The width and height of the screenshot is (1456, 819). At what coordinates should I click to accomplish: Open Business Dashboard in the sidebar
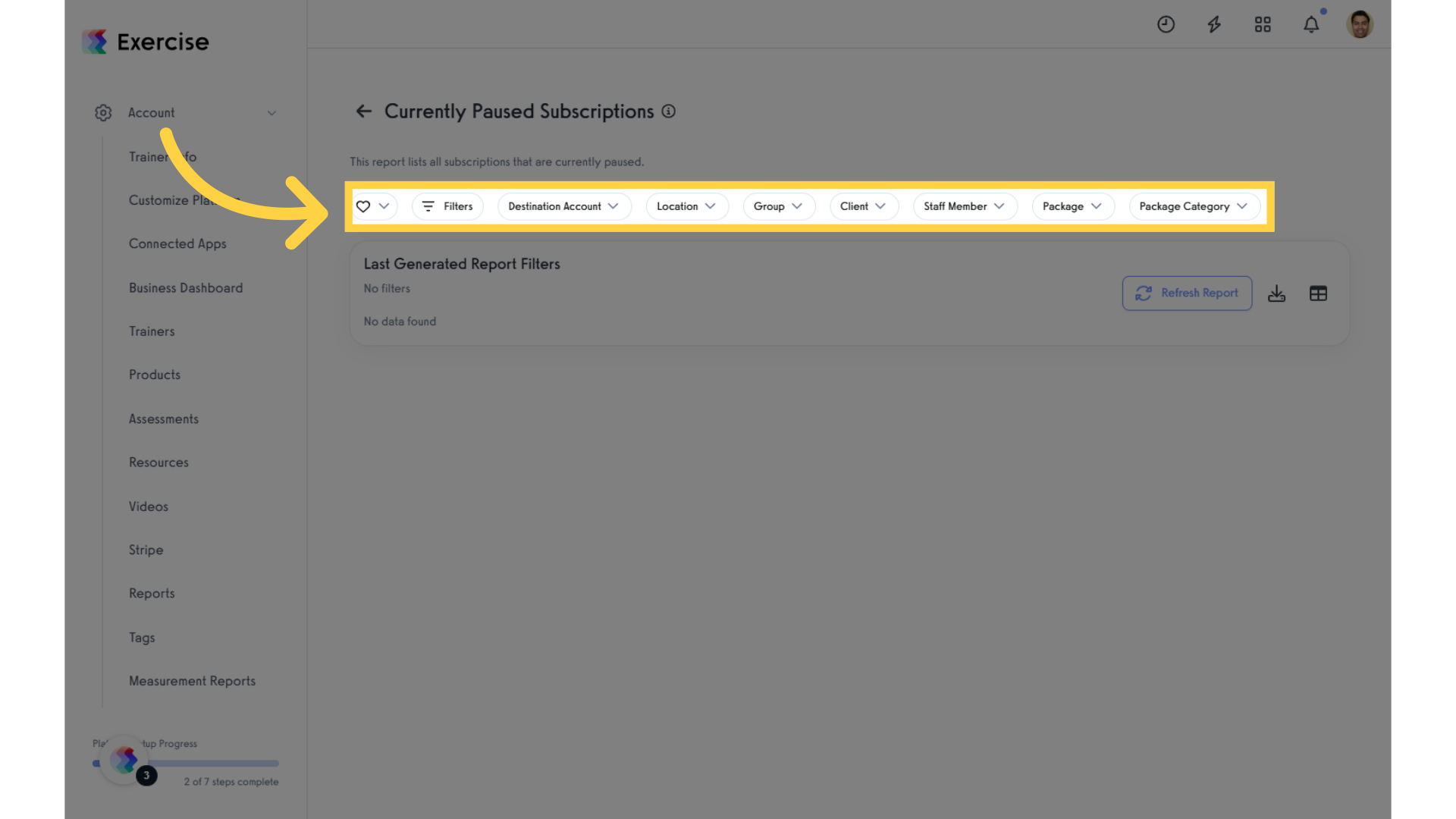click(186, 288)
